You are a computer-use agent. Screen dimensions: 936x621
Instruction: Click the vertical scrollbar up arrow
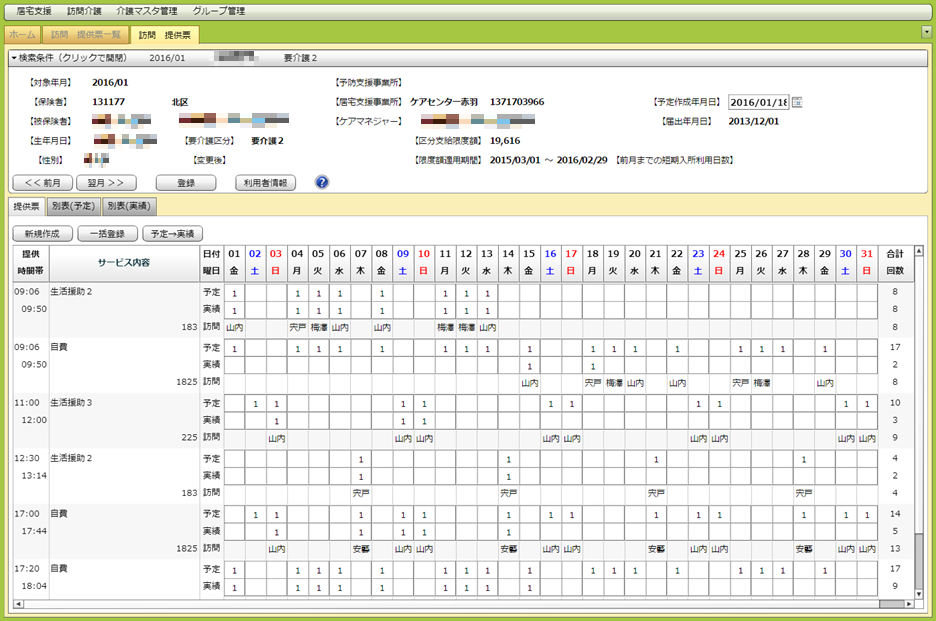tap(919, 252)
